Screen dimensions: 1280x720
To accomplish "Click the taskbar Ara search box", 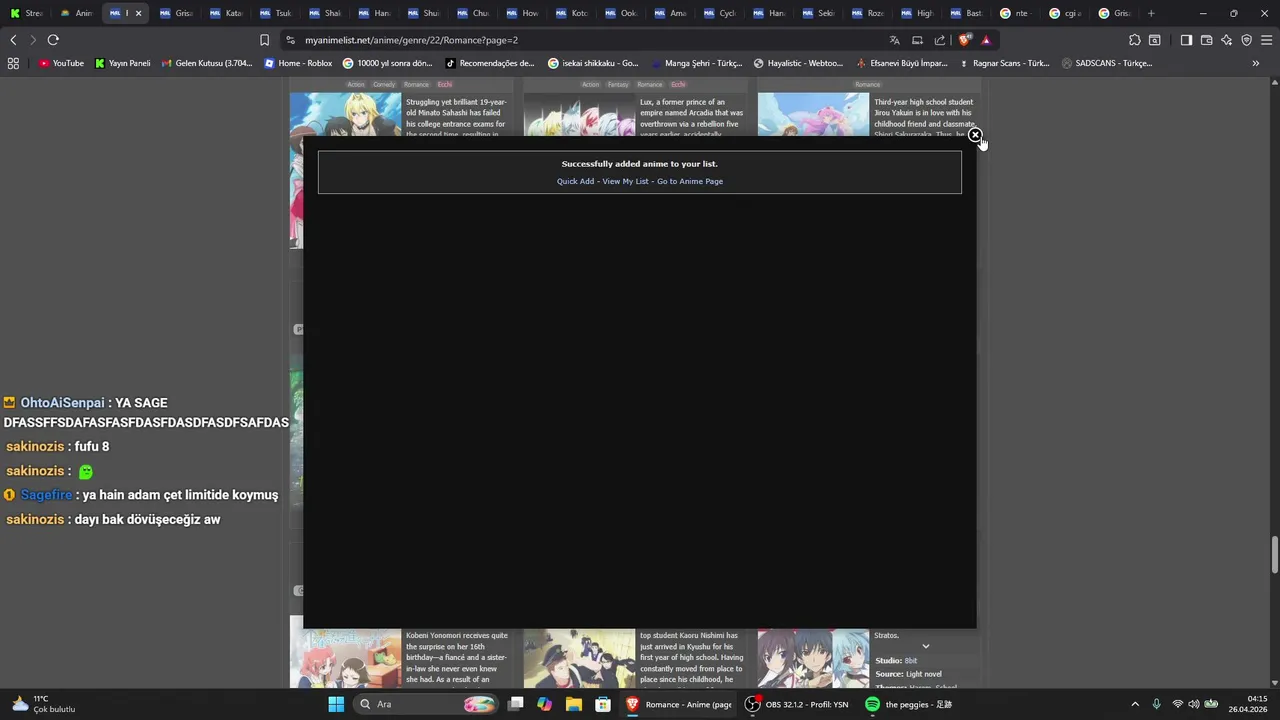I will coord(428,704).
